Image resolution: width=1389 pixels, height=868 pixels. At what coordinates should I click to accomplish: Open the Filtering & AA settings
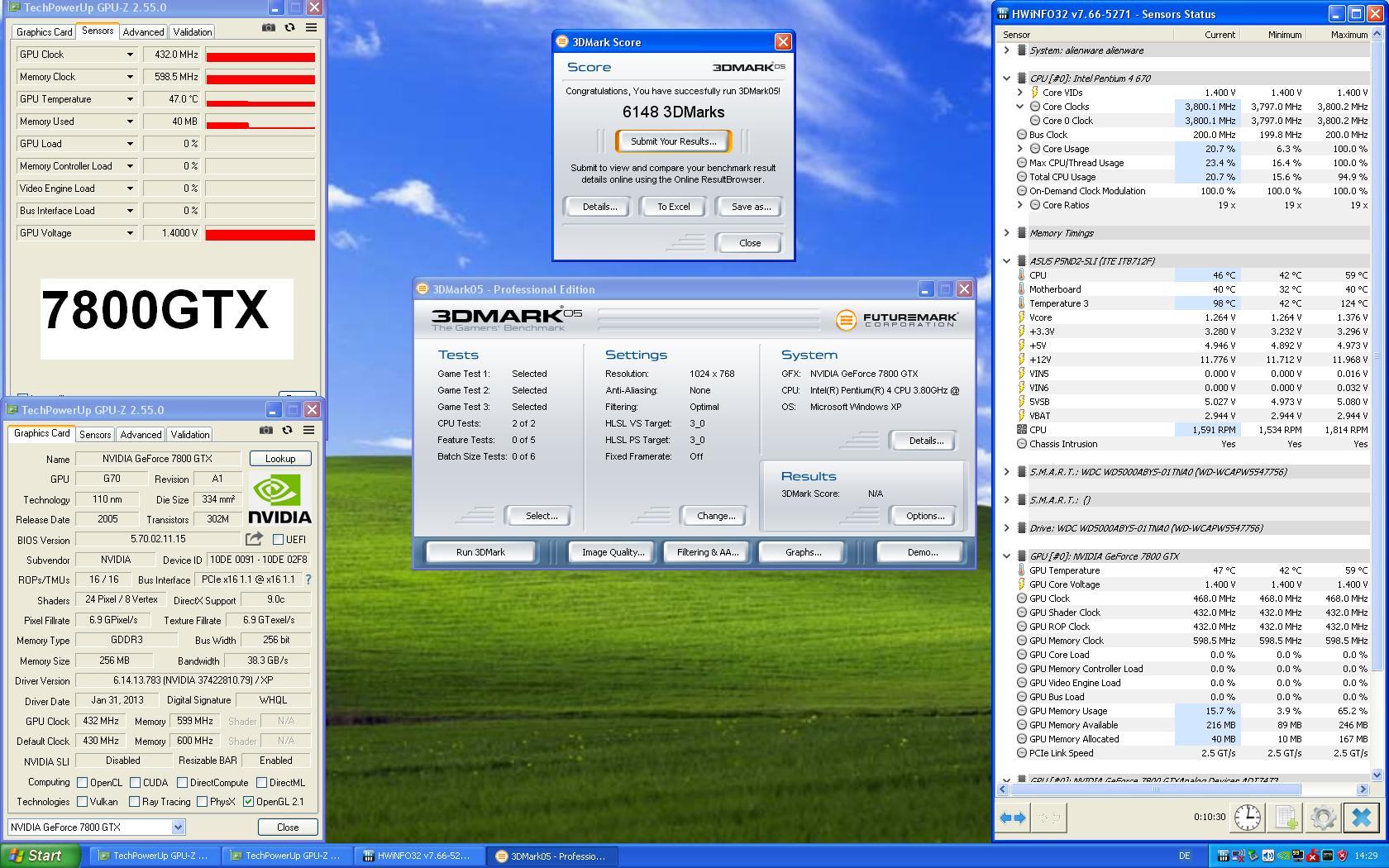[x=708, y=552]
